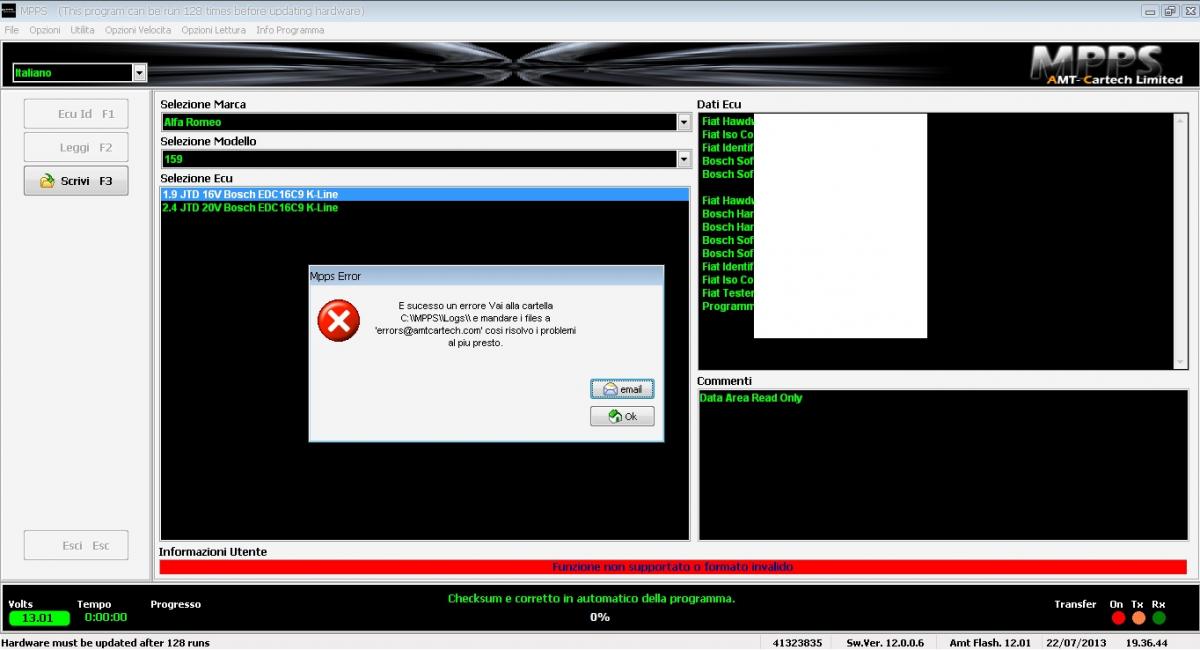Click the email button in error dialog
Image resolution: width=1200 pixels, height=650 pixels.
[622, 389]
